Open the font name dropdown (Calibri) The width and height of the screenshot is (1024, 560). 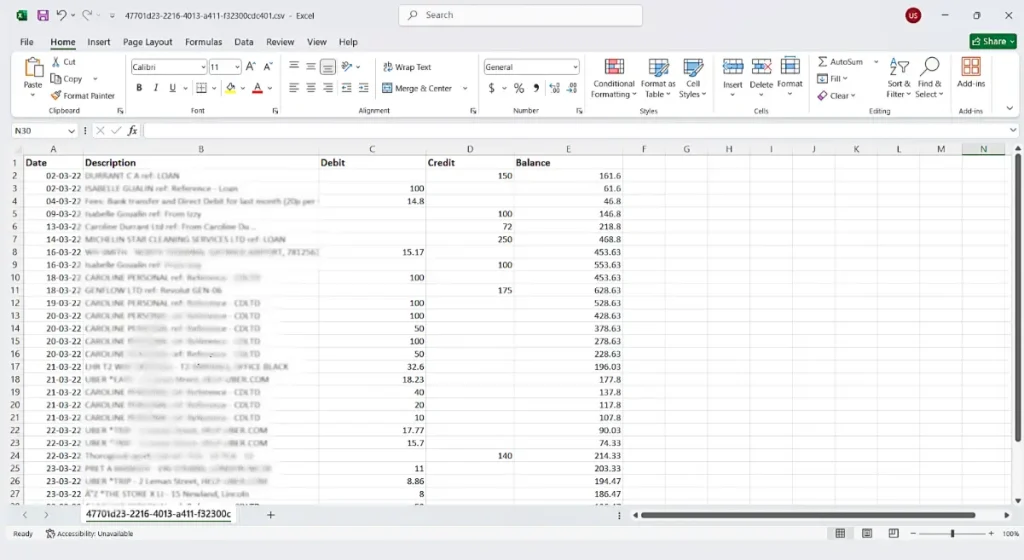[x=203, y=67]
